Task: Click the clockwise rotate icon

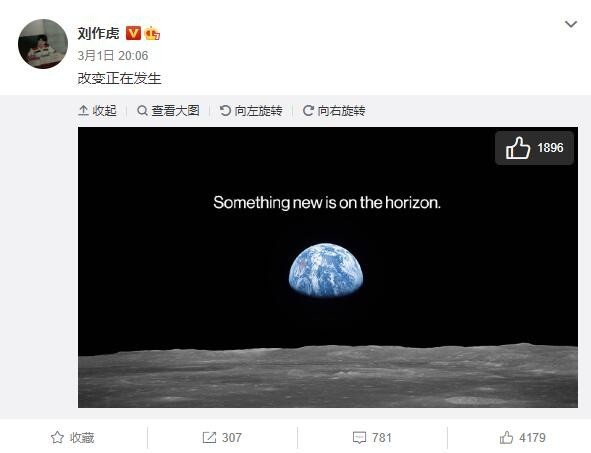Action: pyautogui.click(x=308, y=110)
